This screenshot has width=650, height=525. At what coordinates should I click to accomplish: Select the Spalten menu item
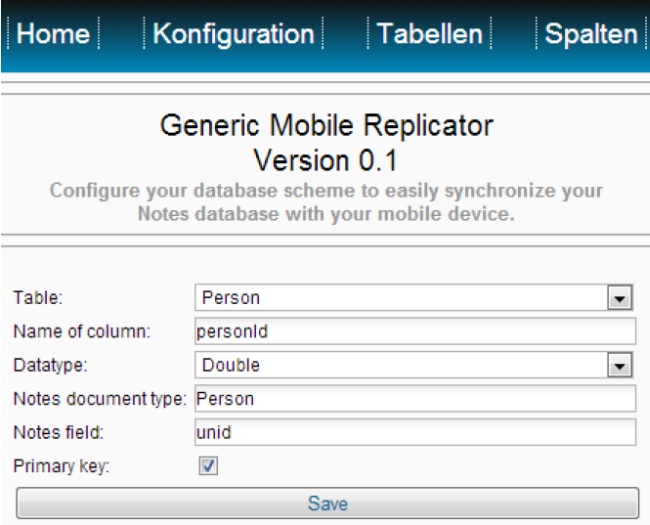click(591, 33)
